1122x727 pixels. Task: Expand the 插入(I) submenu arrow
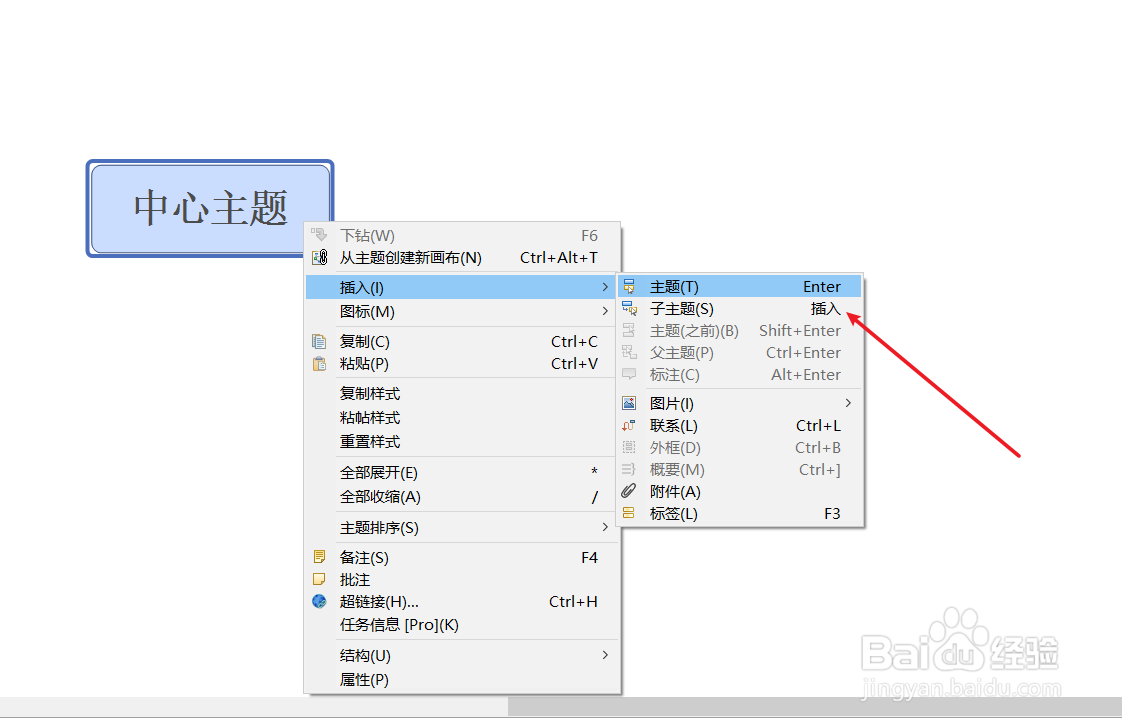605,287
